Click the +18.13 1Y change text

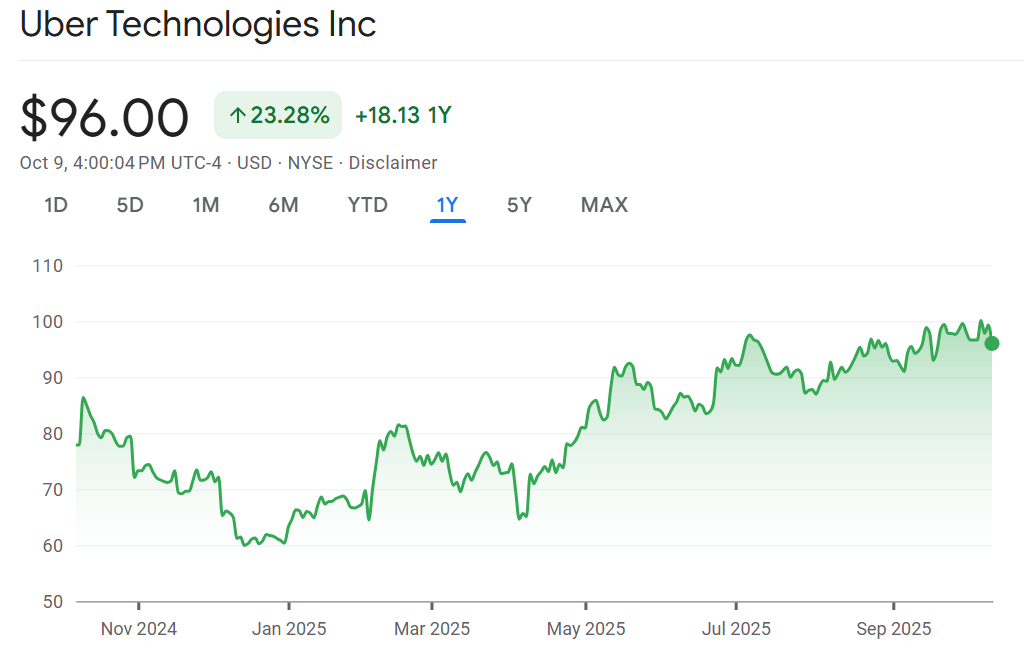point(403,116)
